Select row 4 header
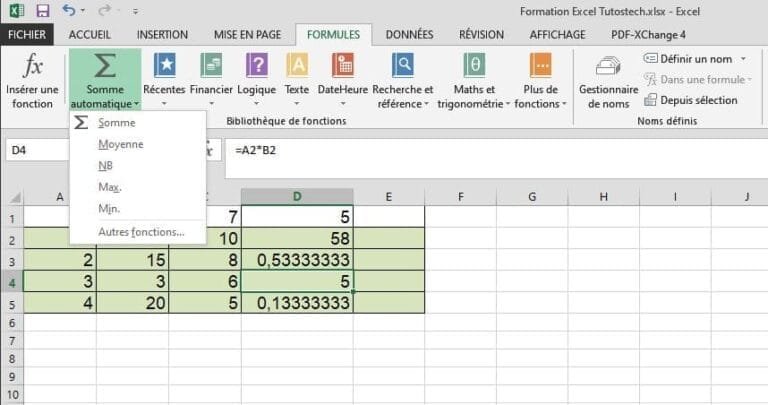Viewport: 768px width, 405px height. pos(12,282)
